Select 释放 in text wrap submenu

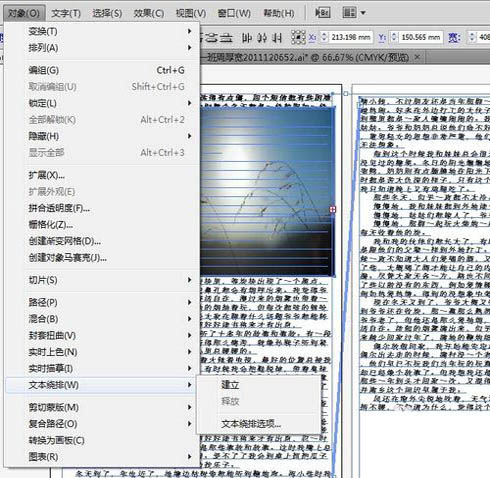pos(258,401)
